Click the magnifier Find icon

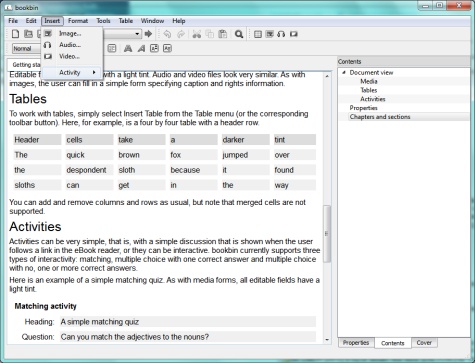pos(239,34)
